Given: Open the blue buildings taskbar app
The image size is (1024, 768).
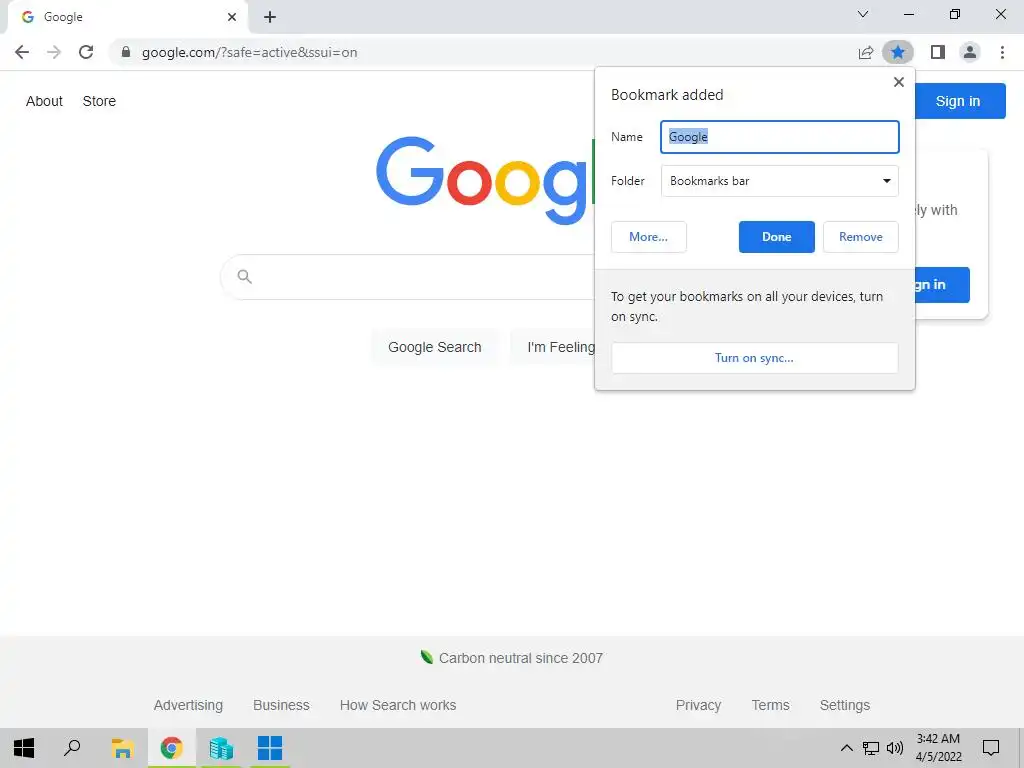Looking at the screenshot, I should pos(221,748).
